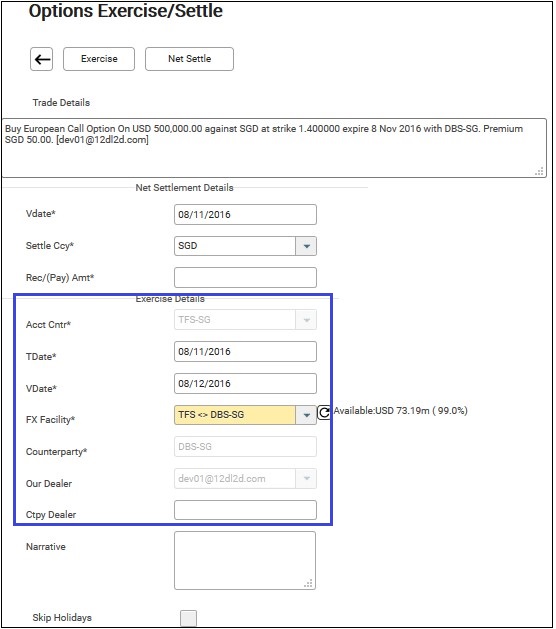The image size is (556, 629).
Task: Click the Trade Details resize grip
Action: coord(540,171)
